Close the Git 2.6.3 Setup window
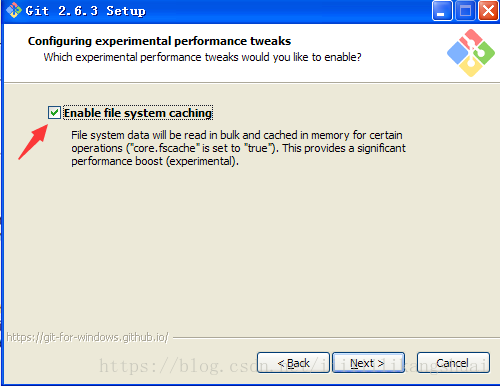This screenshot has width=500, height=386. pyautogui.click(x=488, y=11)
